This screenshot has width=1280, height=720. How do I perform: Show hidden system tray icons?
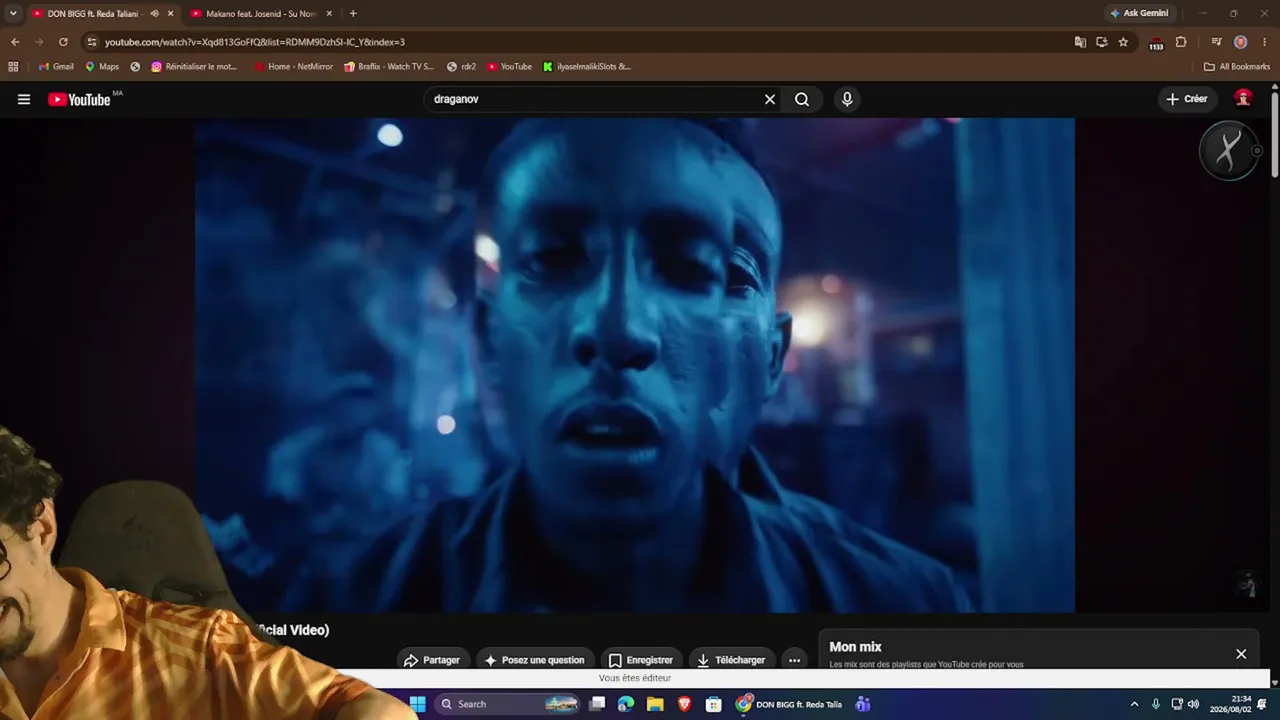(x=1134, y=704)
